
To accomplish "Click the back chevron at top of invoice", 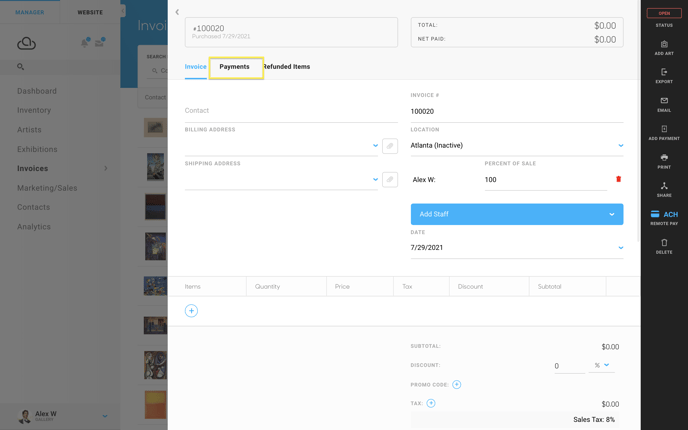I will [177, 12].
